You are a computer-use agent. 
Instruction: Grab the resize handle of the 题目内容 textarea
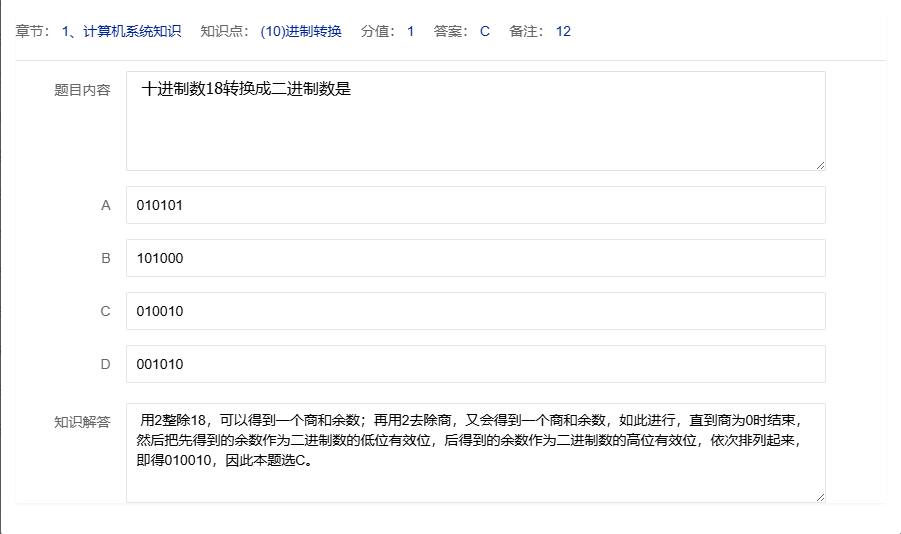click(819, 164)
